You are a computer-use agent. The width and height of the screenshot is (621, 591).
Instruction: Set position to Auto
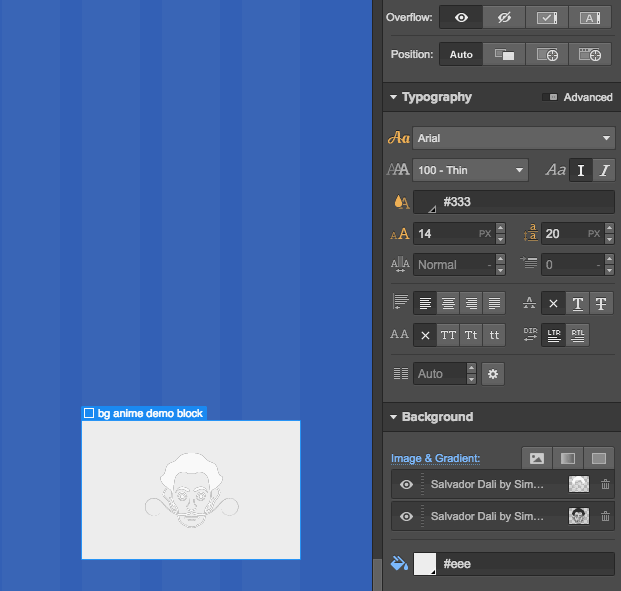[x=461, y=54]
